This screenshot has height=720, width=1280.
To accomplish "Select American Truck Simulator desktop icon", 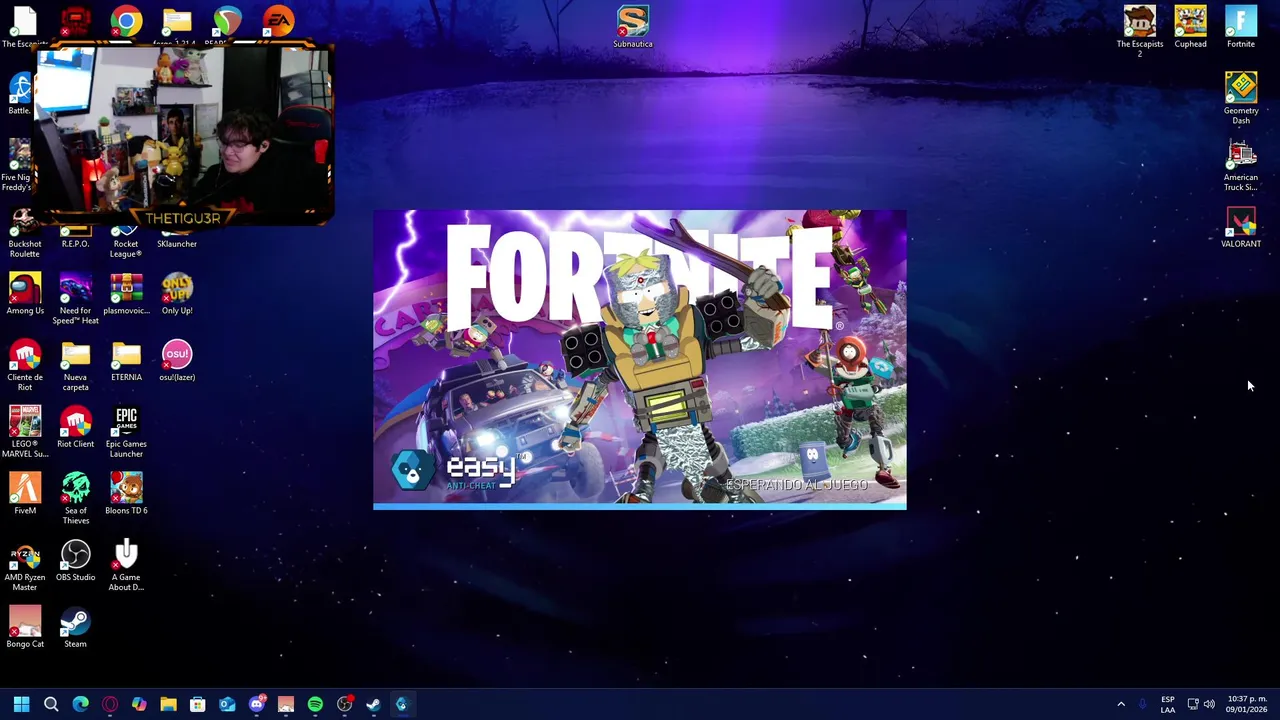I will 1240,165.
